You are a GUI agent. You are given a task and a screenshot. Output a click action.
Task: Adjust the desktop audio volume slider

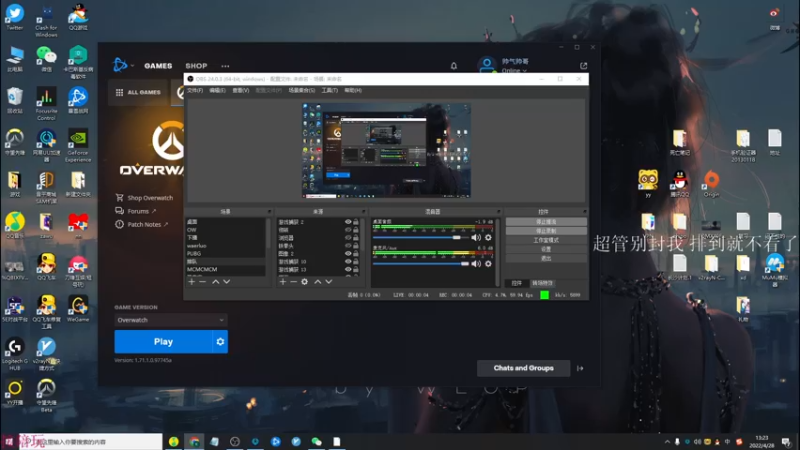[420, 237]
